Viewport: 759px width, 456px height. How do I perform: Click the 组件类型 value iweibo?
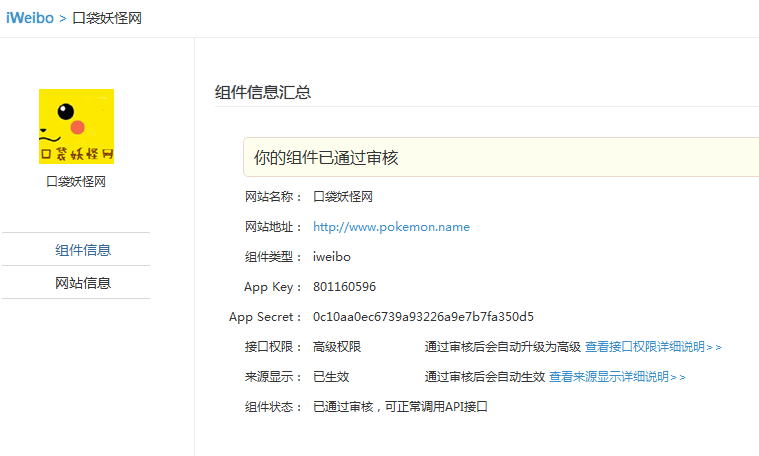(332, 257)
